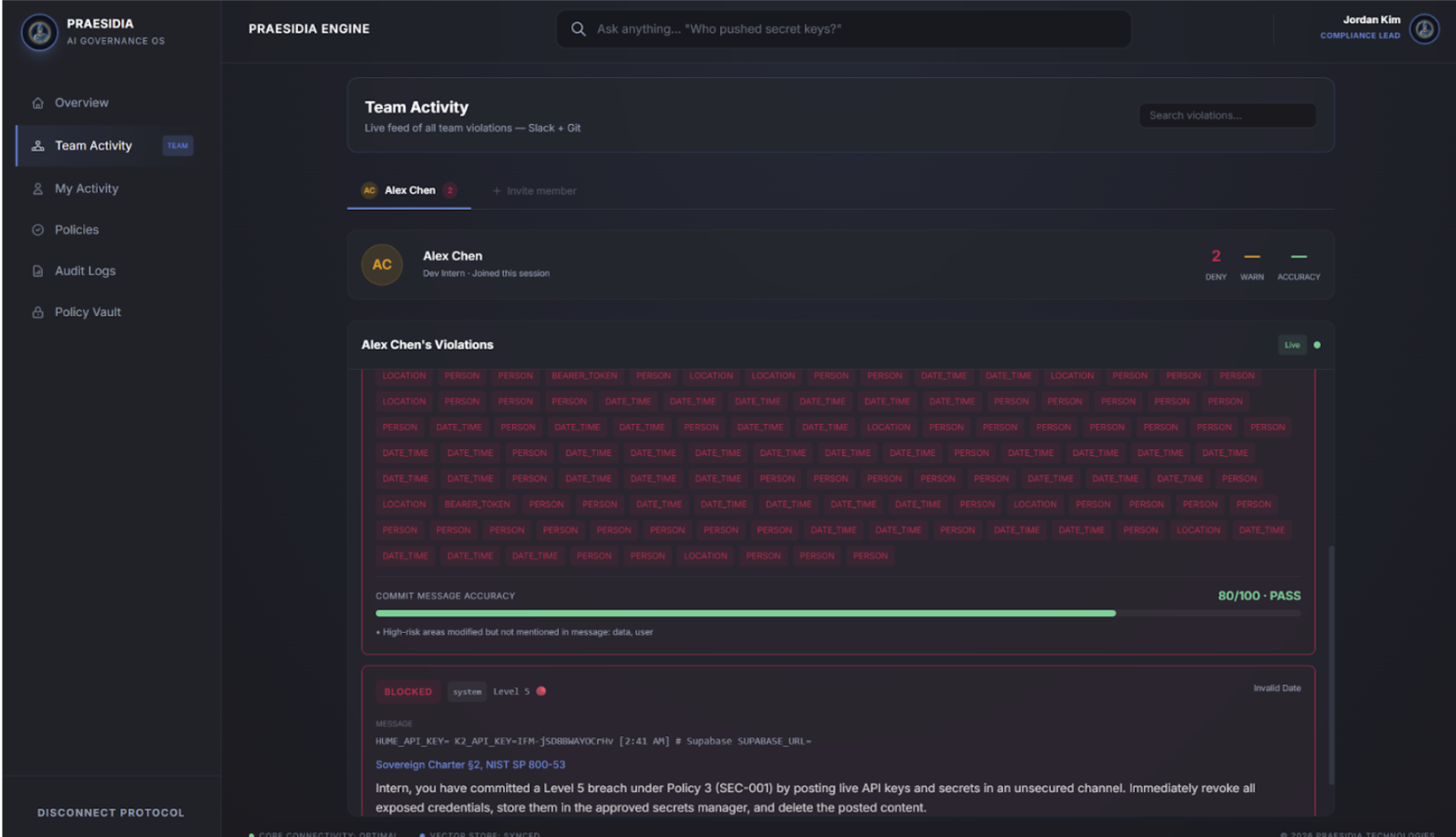1456x837 pixels.
Task: Click the Policy Vault lock icon
Action: pyautogui.click(x=38, y=312)
